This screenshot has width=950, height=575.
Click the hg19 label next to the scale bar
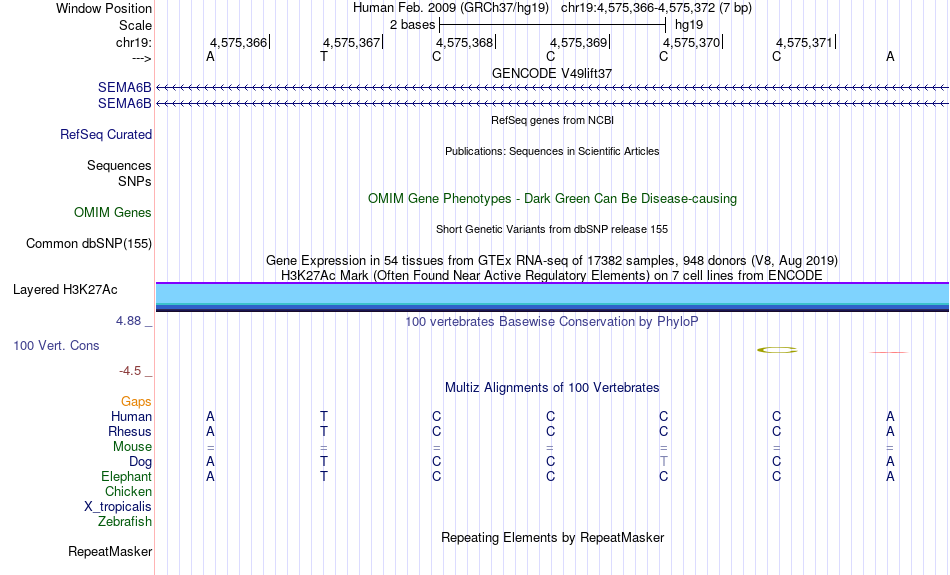click(689, 25)
